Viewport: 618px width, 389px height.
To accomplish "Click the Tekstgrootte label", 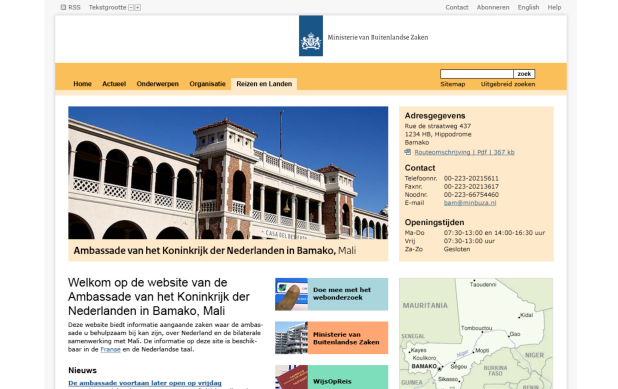I will coord(107,7).
